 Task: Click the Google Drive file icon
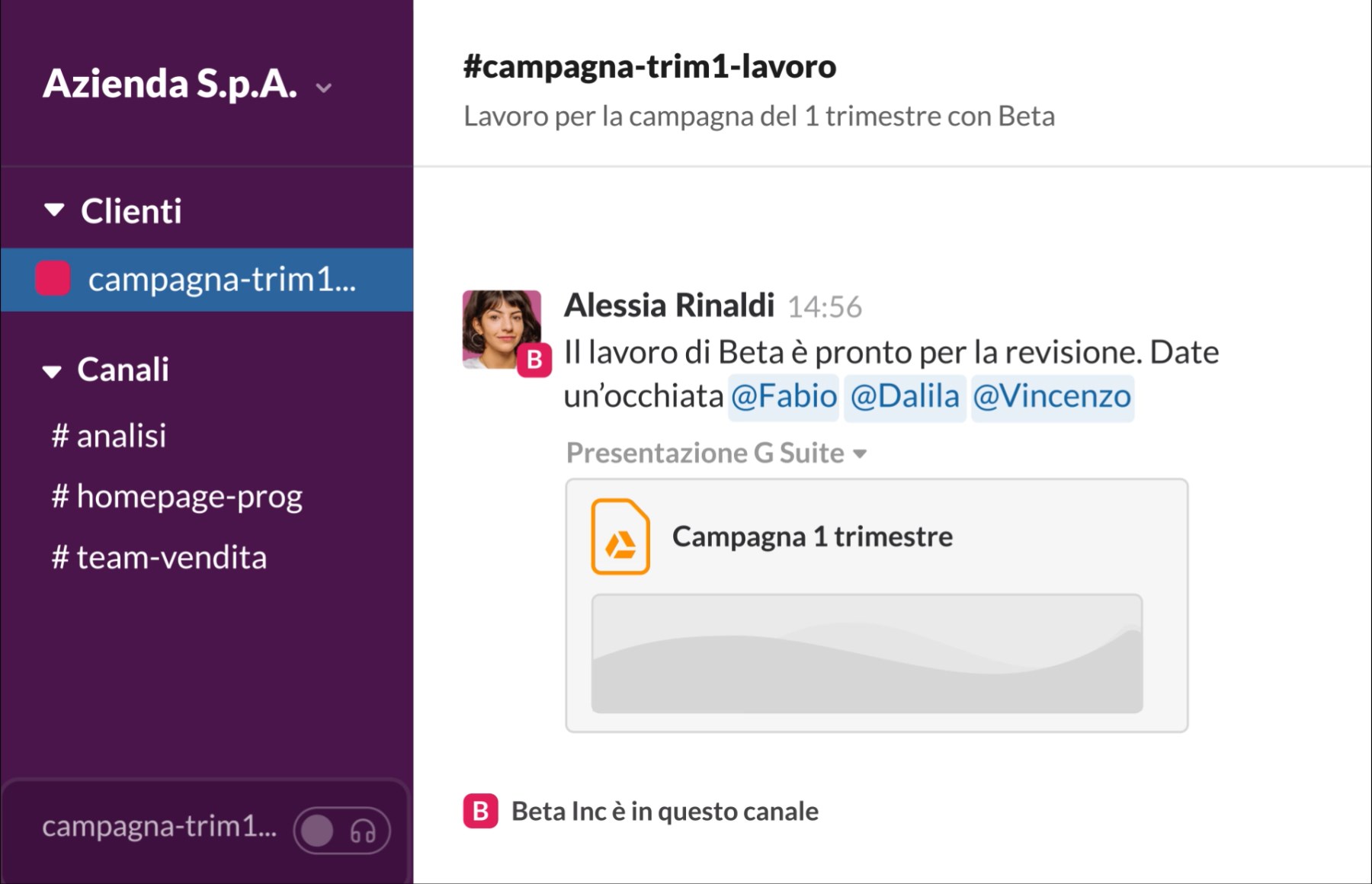pos(620,536)
